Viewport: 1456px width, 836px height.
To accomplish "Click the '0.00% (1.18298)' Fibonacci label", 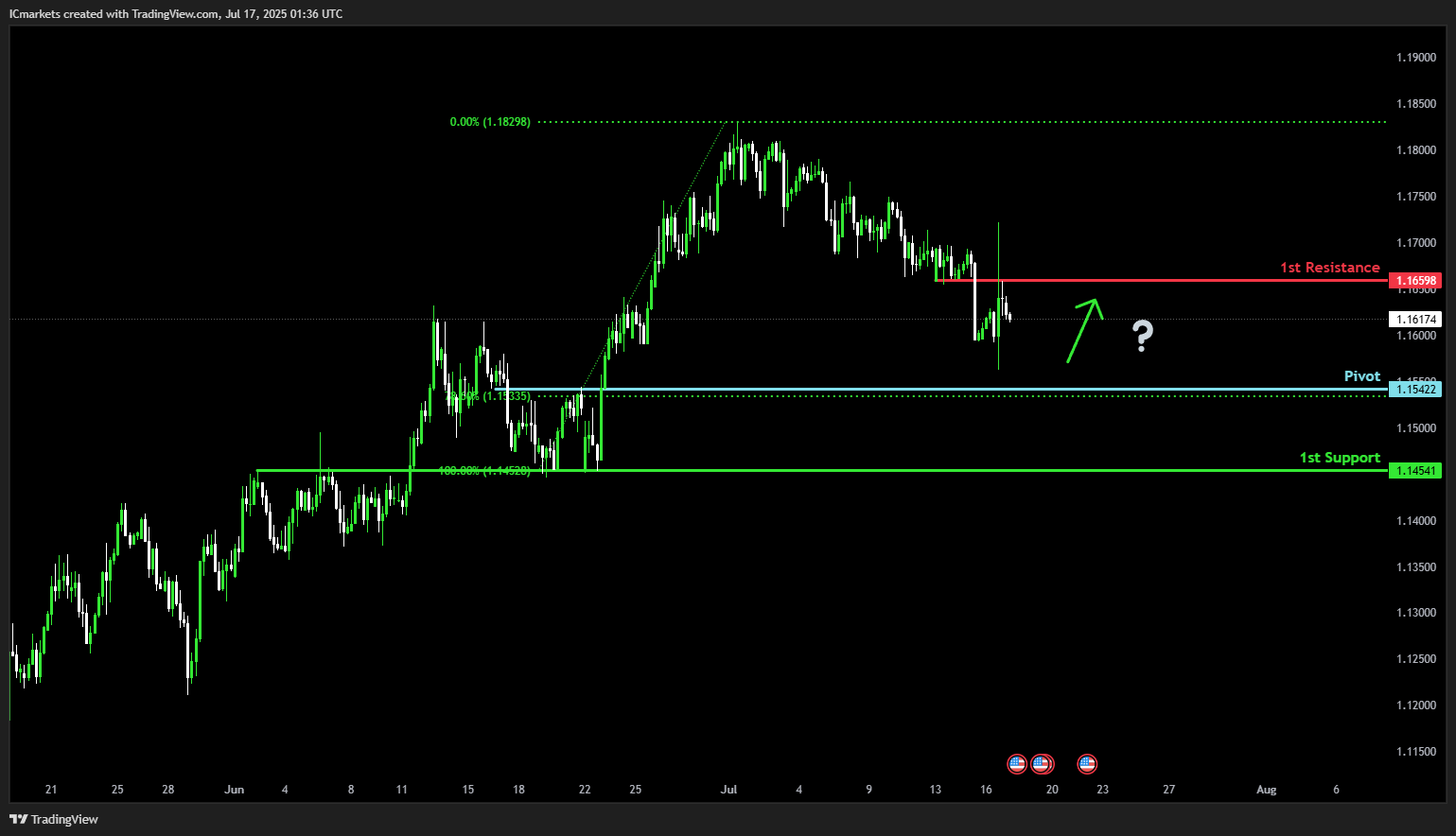I will tap(490, 122).
